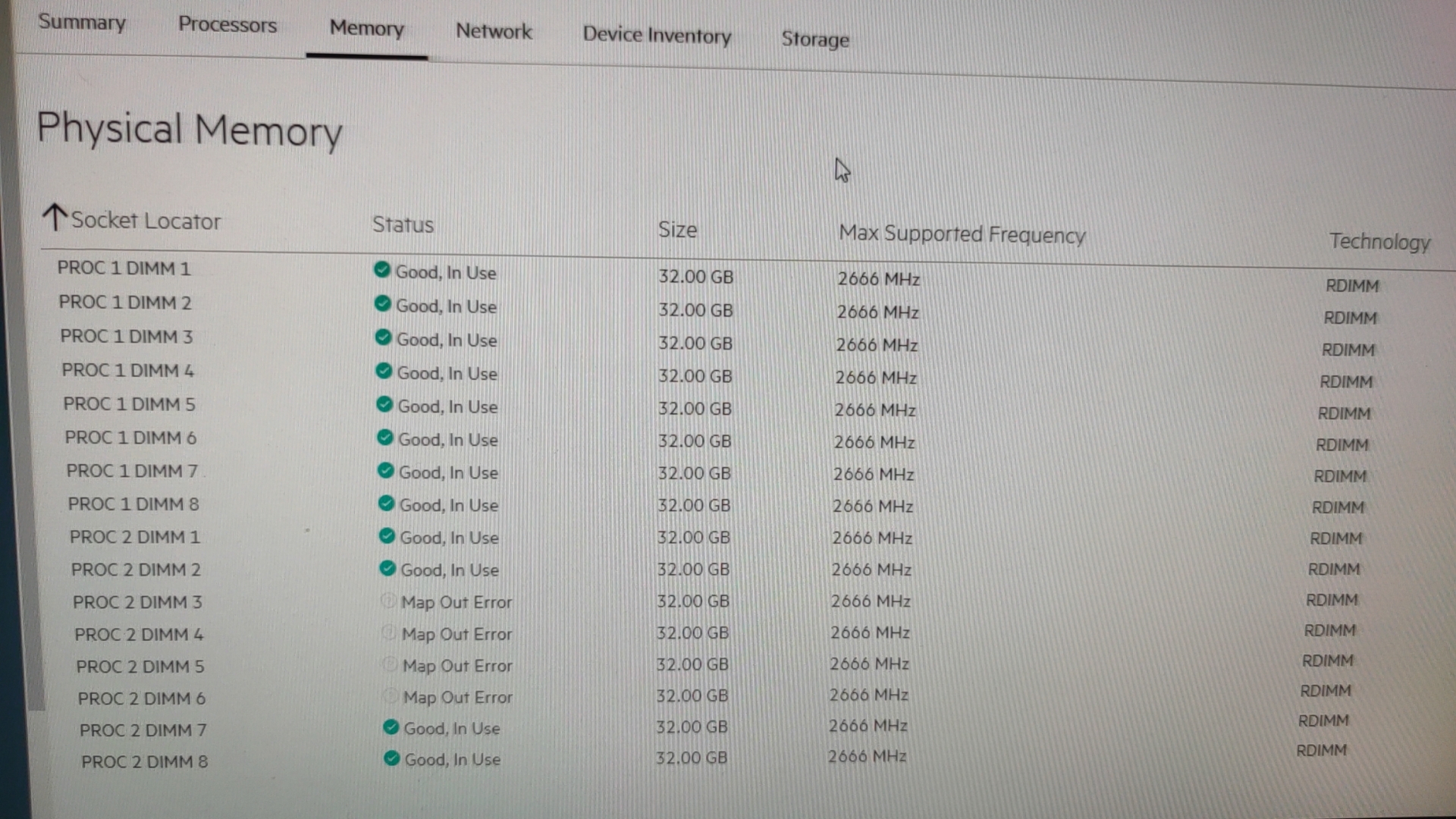Sort by Status column header
This screenshot has width=1456, height=819.
[x=403, y=225]
